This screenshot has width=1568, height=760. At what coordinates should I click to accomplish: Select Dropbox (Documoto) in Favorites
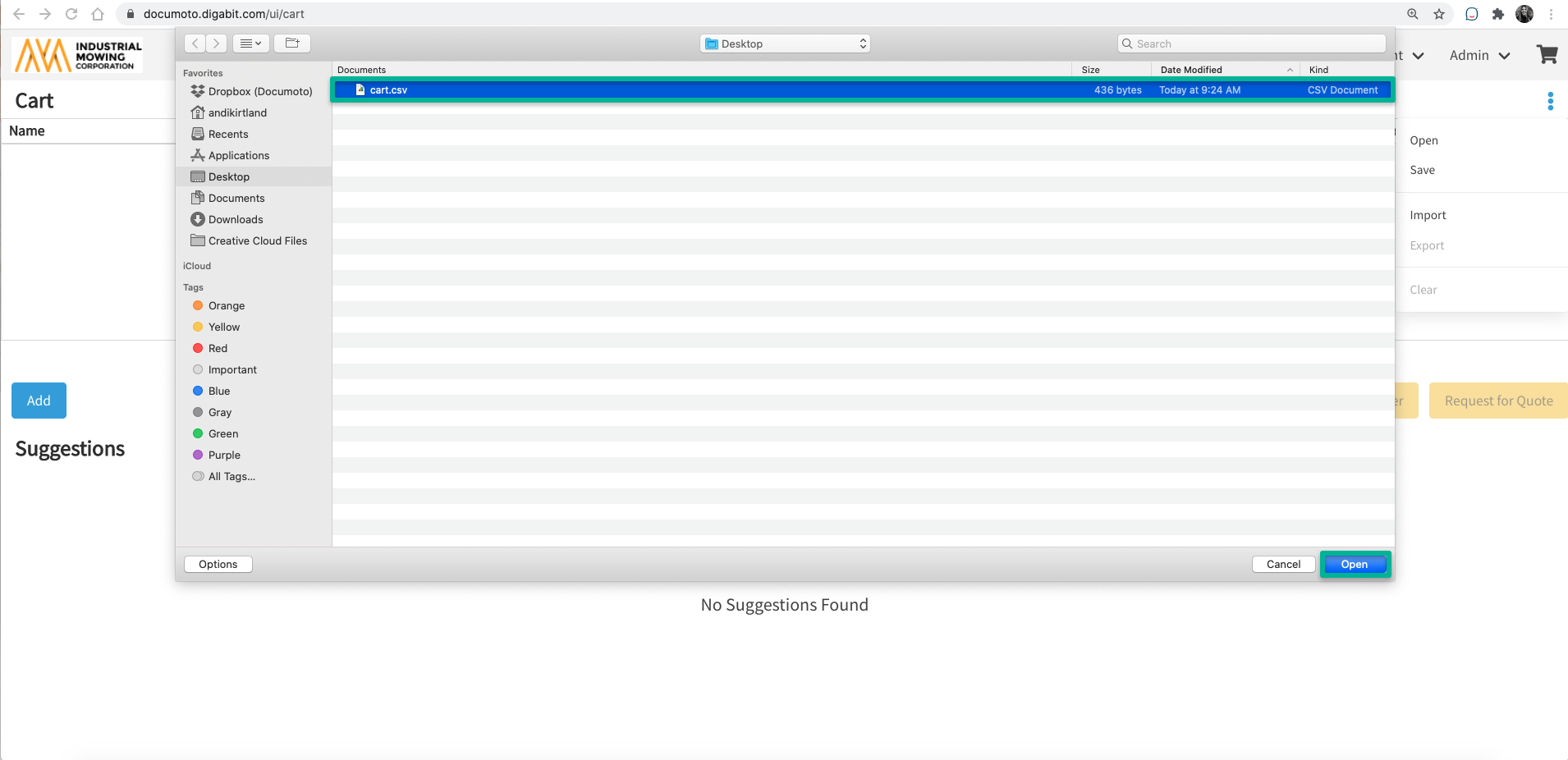tap(259, 91)
